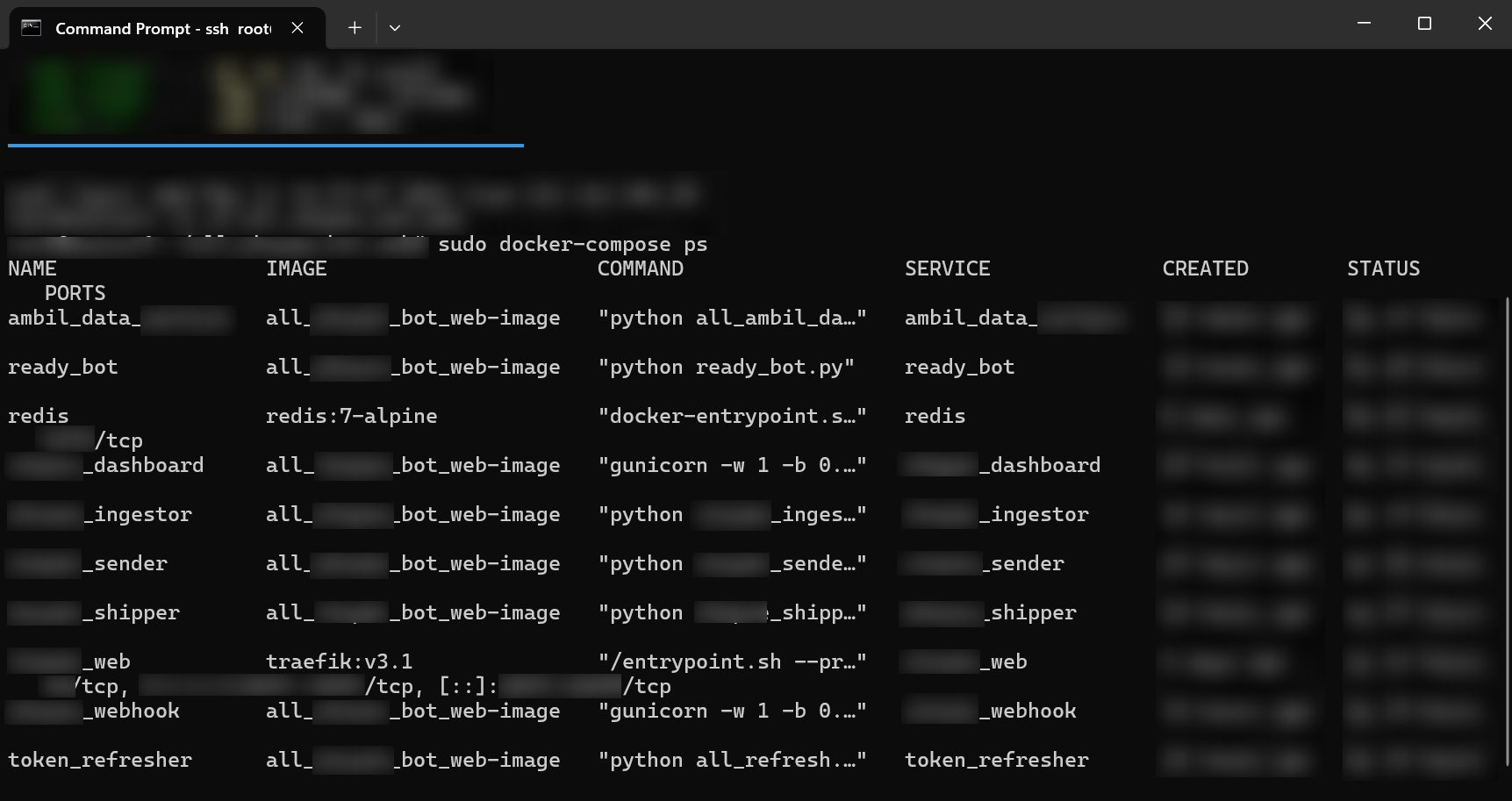This screenshot has width=1512, height=801.
Task: Click the PORTS header text
Action: tap(75, 293)
